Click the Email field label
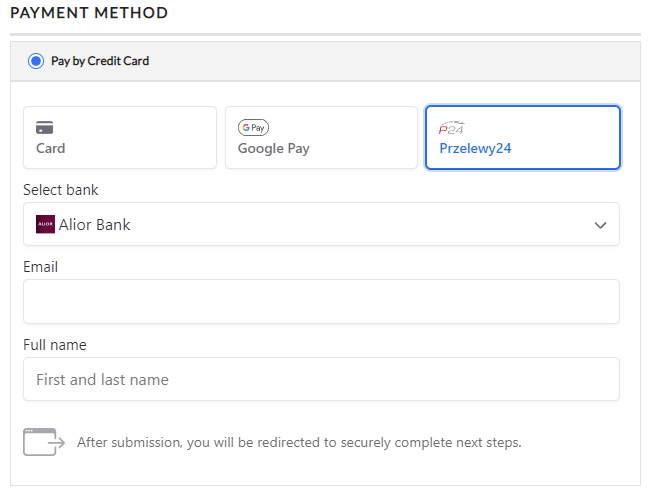 [41, 267]
